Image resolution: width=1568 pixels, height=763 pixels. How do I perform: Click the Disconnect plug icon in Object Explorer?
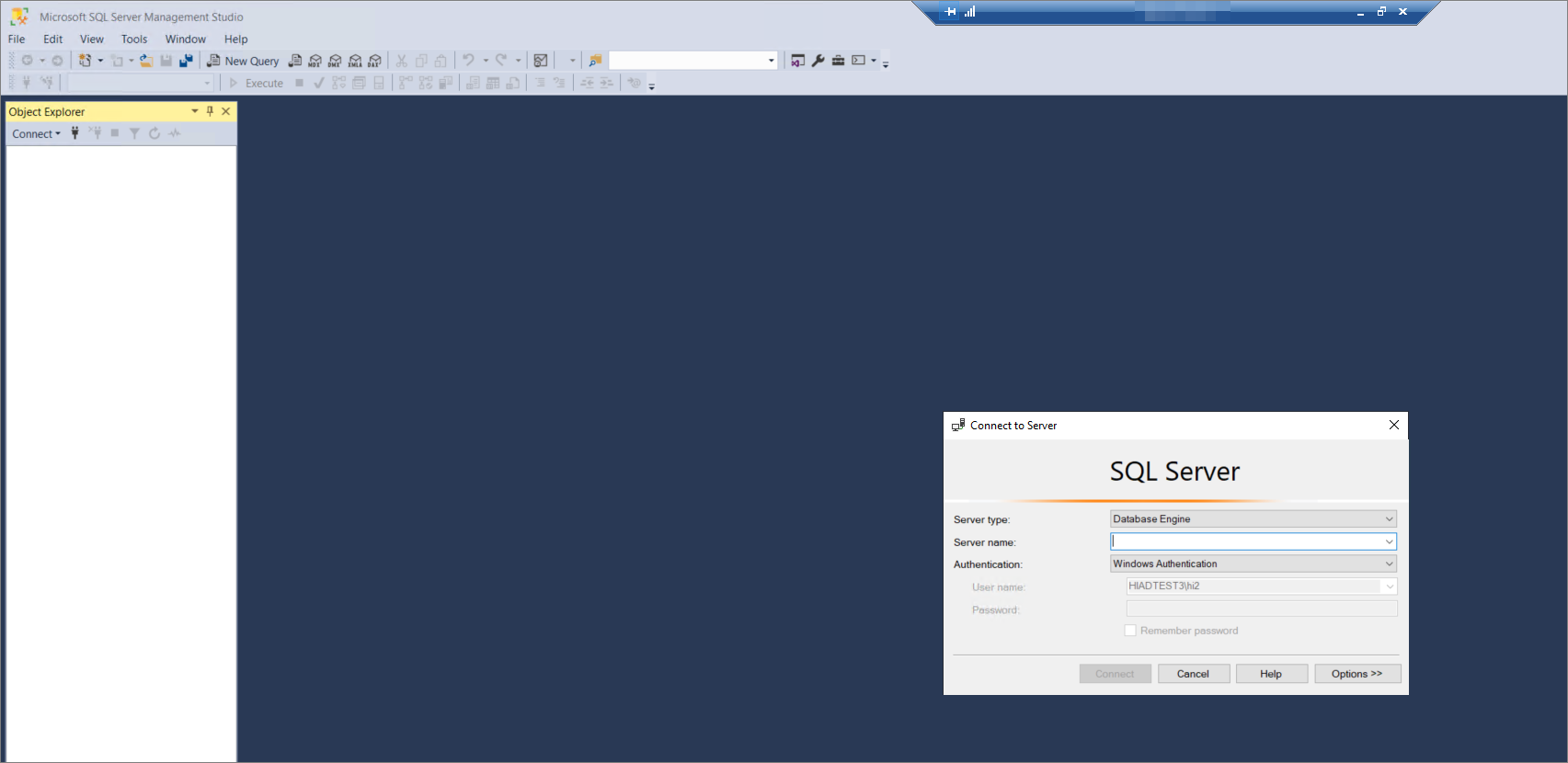point(95,133)
